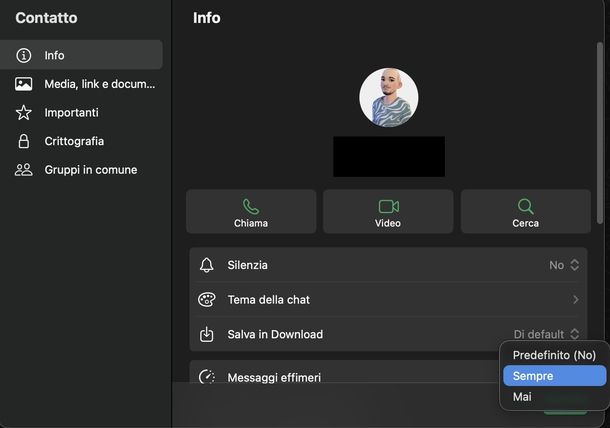
Task: Open the Salva in Download dropdown
Action: click(547, 334)
